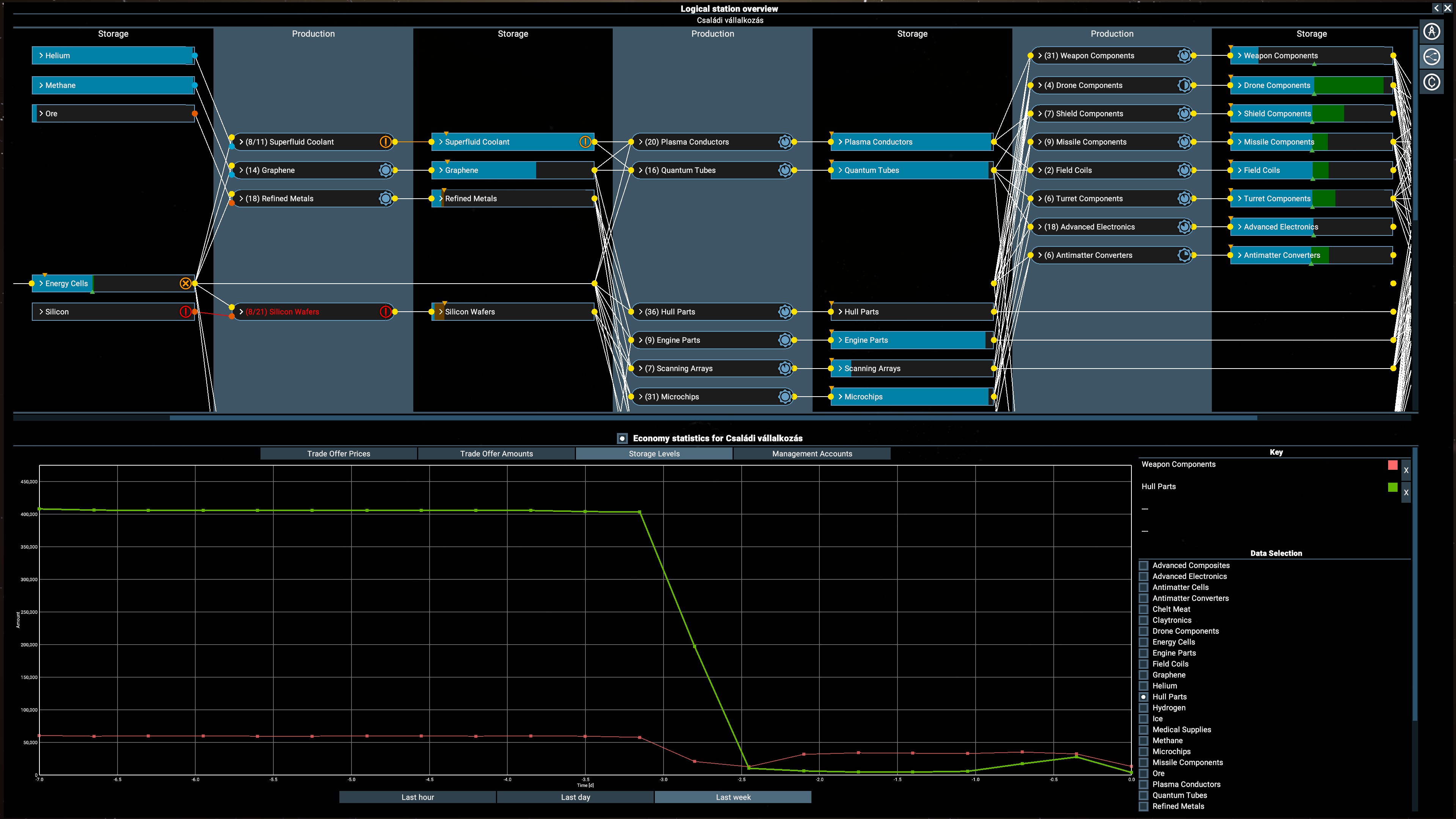Show the Last day time range
This screenshot has height=819, width=1456.
click(576, 797)
